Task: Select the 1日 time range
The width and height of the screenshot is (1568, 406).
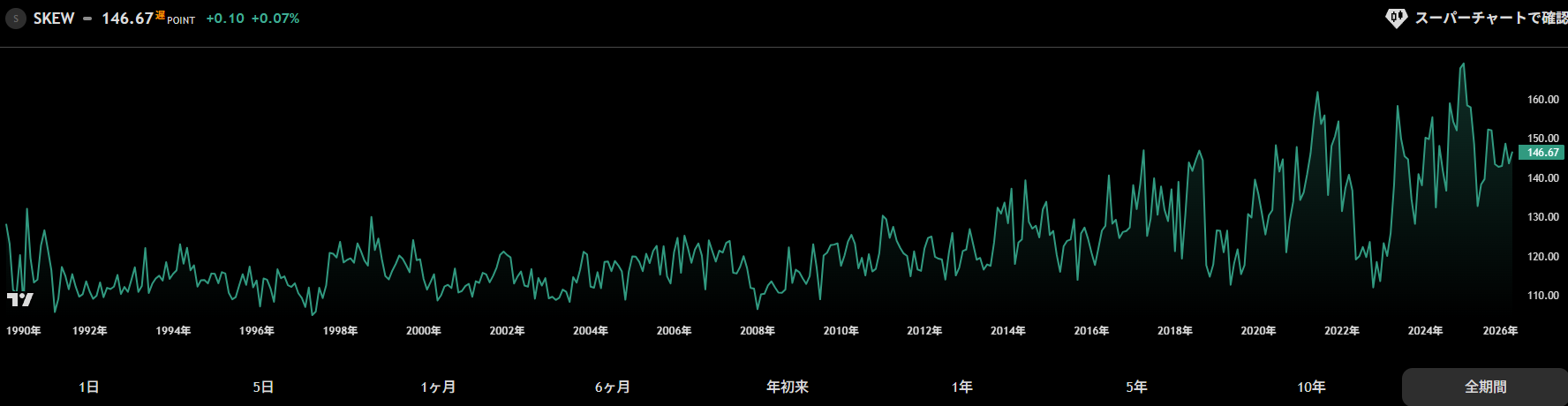Action: coord(88,387)
